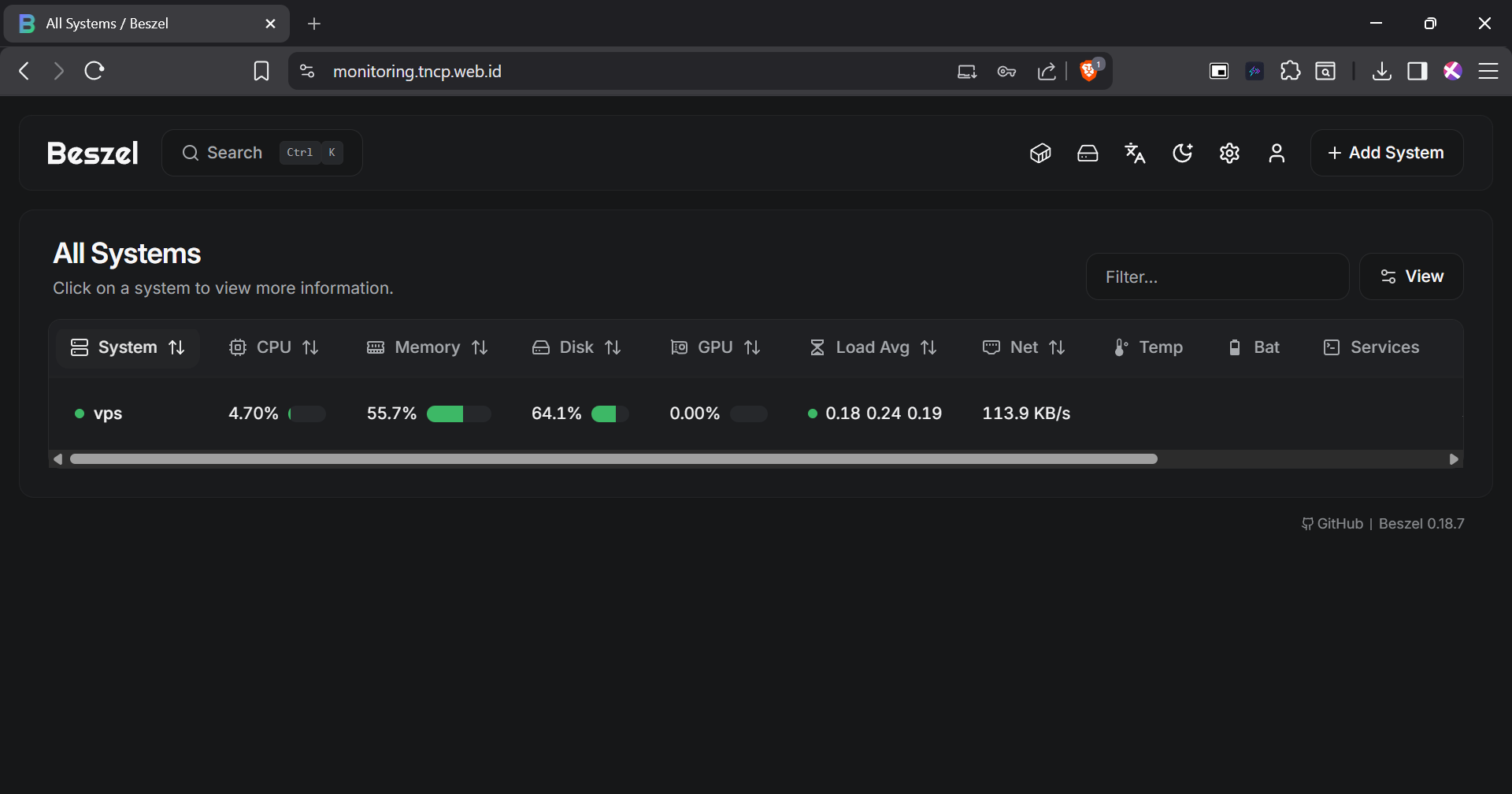Click load average 0.18 0.24 0.19
The height and width of the screenshot is (794, 1512).
click(884, 414)
